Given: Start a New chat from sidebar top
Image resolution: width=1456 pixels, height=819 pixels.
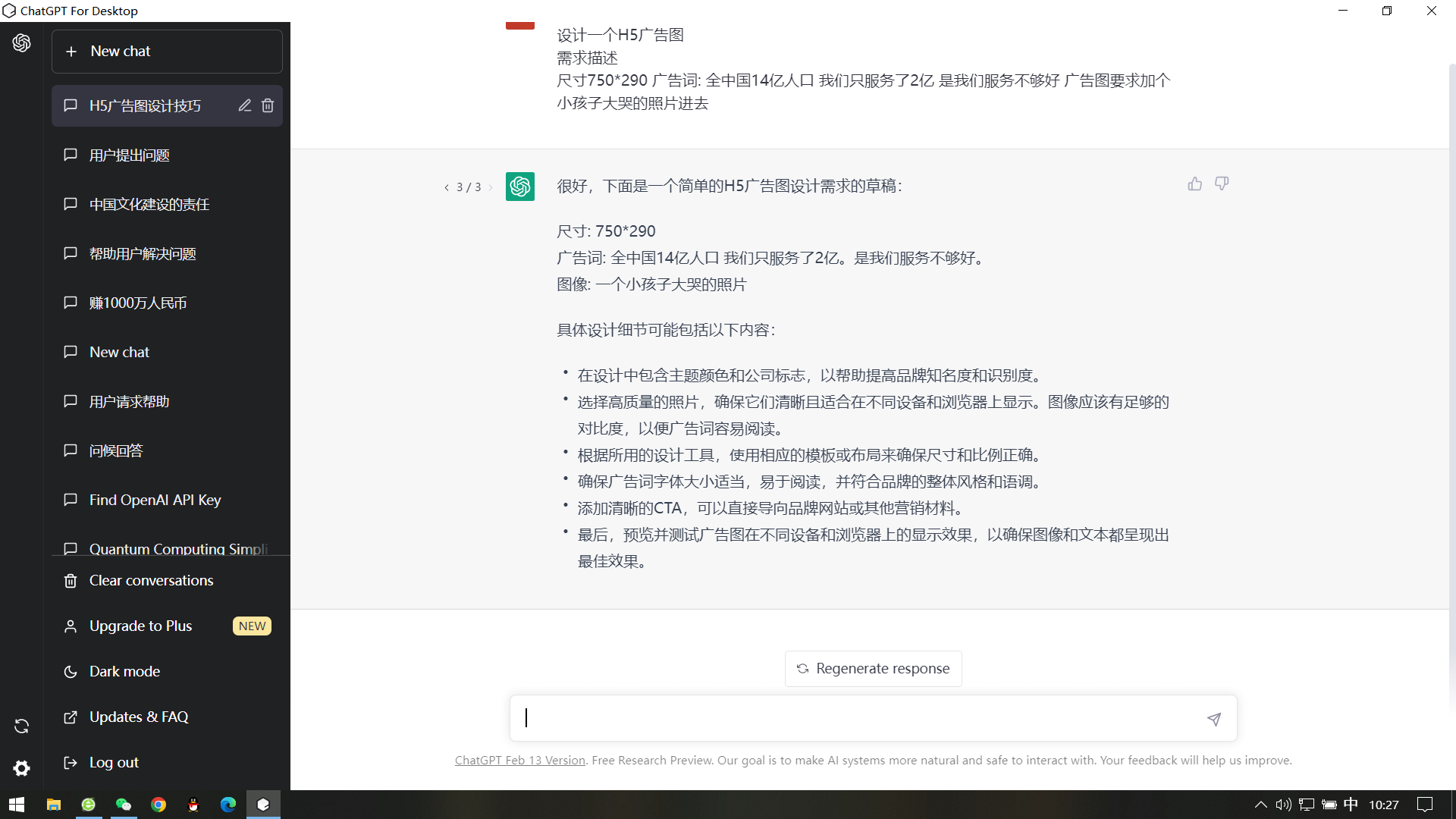Looking at the screenshot, I should (x=167, y=52).
